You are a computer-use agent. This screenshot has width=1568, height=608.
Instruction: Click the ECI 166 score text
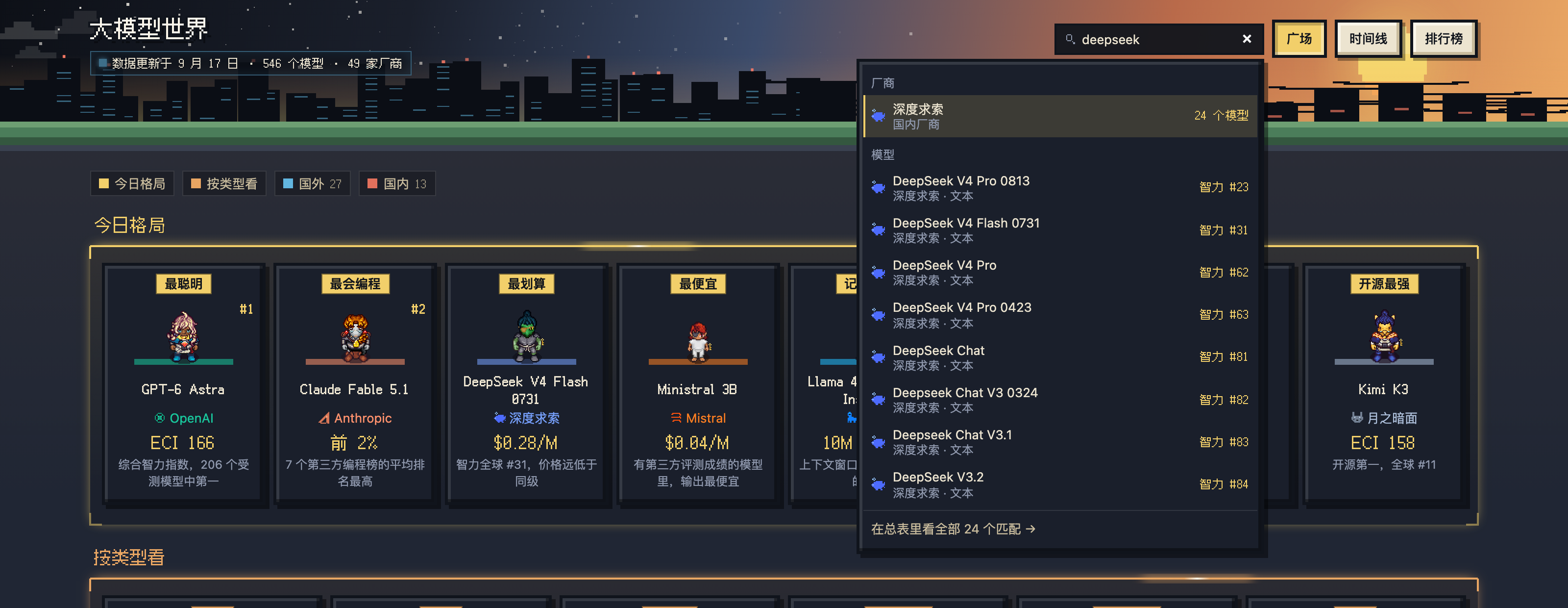point(182,443)
